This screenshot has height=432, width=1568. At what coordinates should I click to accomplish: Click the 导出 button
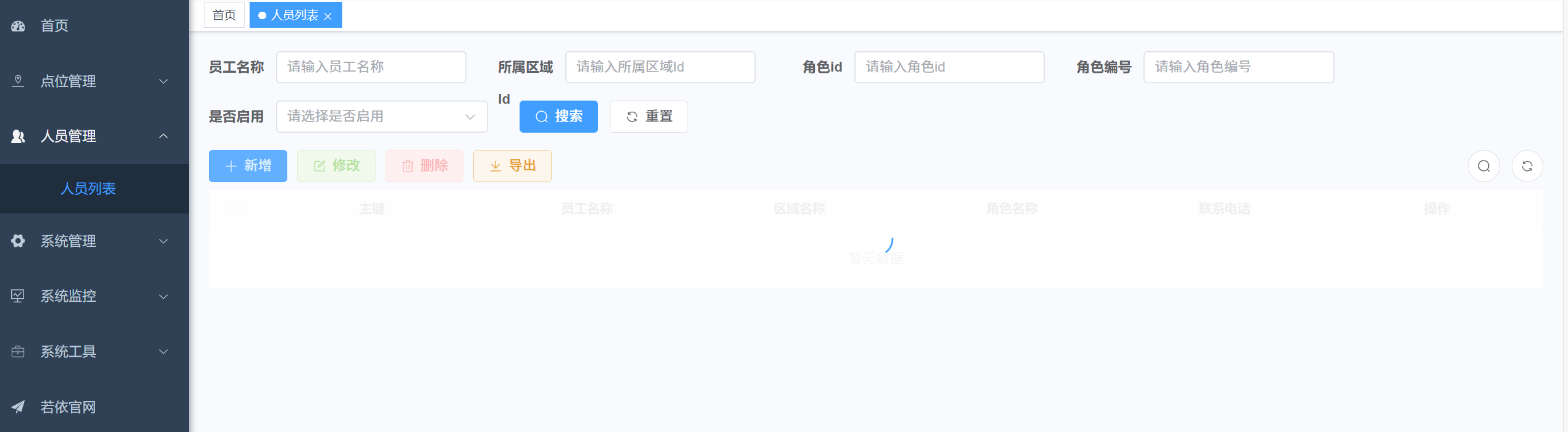[x=512, y=166]
